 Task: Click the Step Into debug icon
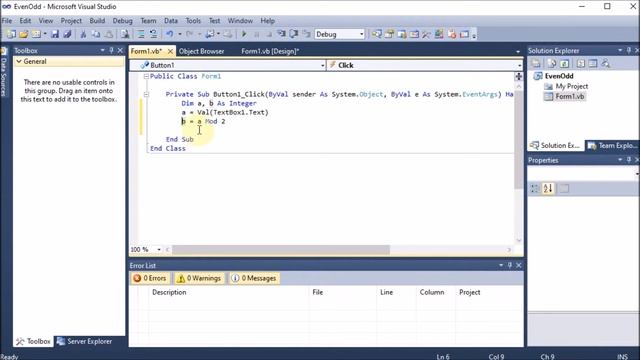click(281, 34)
